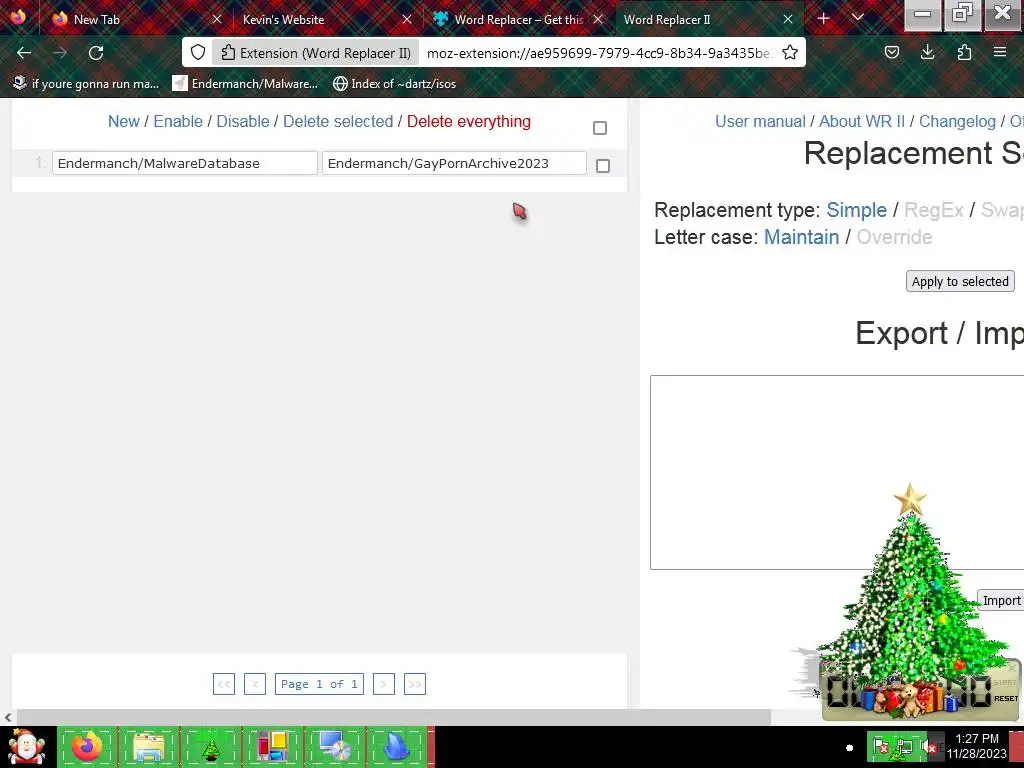This screenshot has height=768, width=1024.
Task: Click the red Delete everything link
Action: [469, 121]
